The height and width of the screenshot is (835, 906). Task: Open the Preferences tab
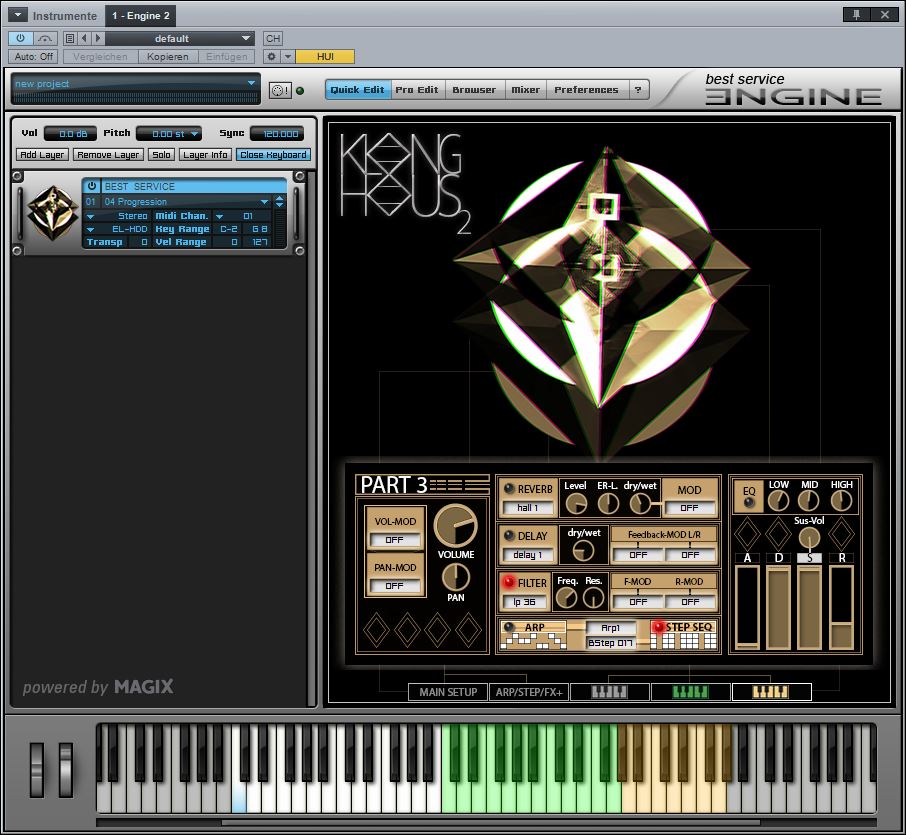point(586,90)
